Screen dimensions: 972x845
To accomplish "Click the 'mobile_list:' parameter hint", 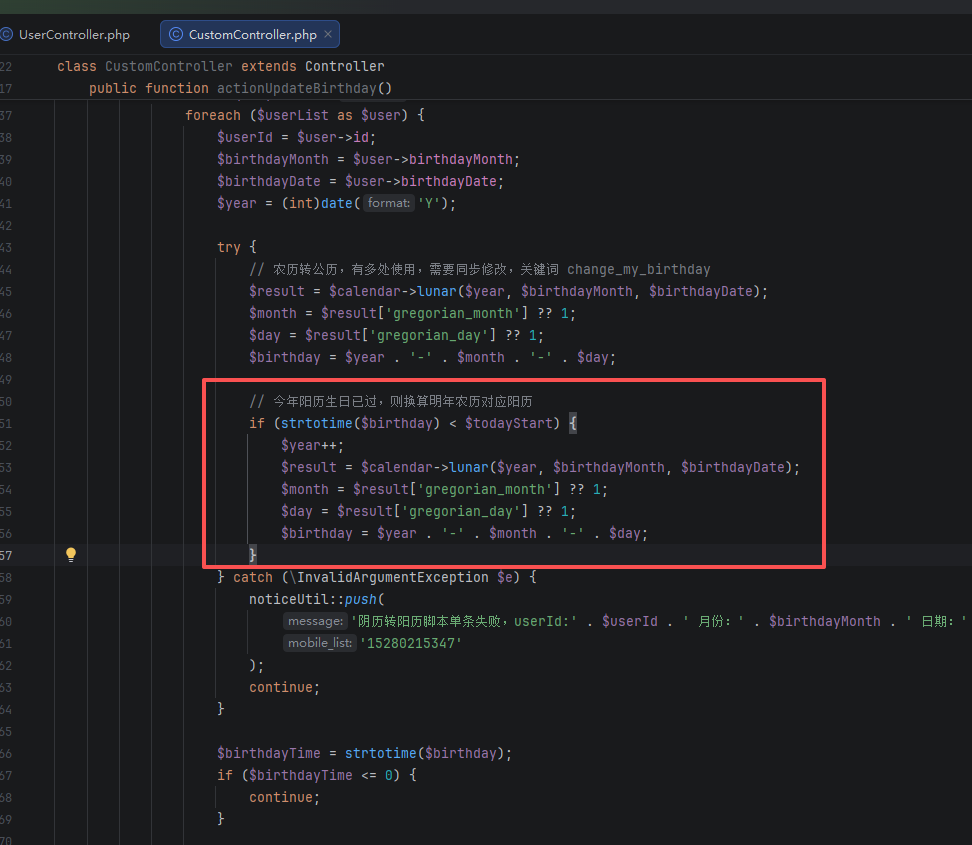I will (x=320, y=643).
